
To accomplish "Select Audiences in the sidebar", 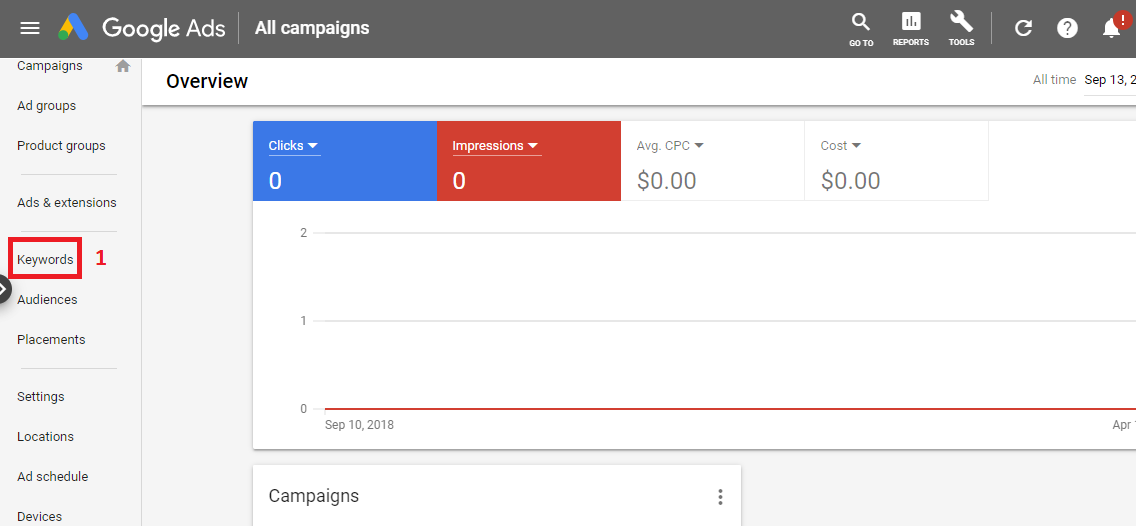I will point(47,299).
